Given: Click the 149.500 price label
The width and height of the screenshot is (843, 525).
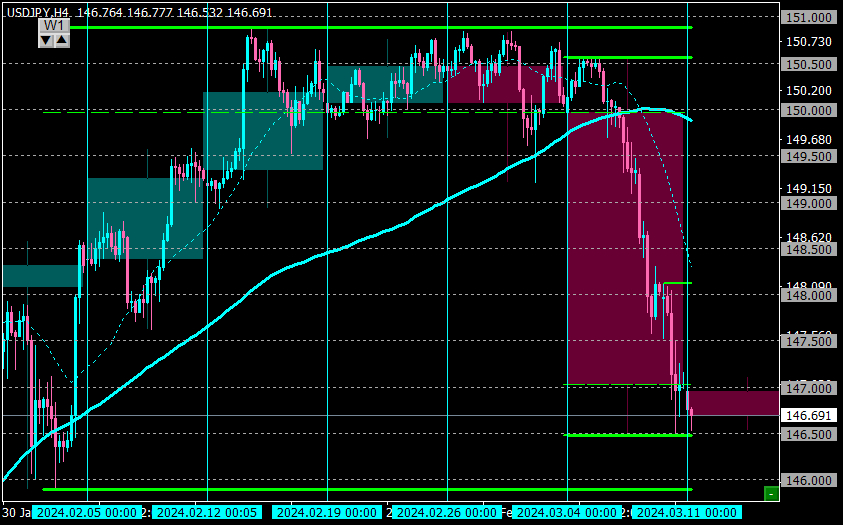Looking at the screenshot, I should click(809, 157).
